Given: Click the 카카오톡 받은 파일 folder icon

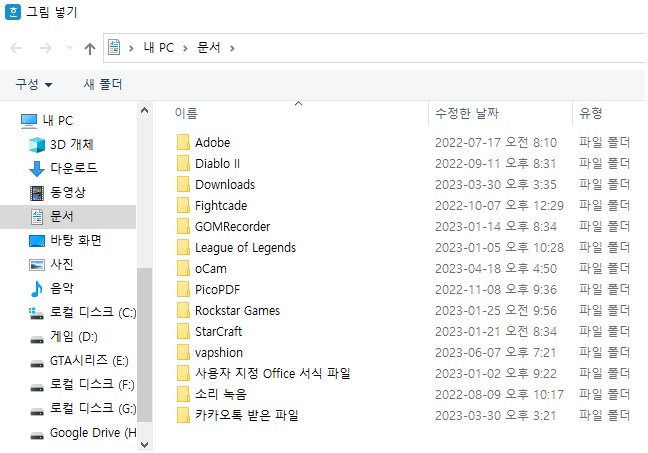Looking at the screenshot, I should (x=183, y=415).
